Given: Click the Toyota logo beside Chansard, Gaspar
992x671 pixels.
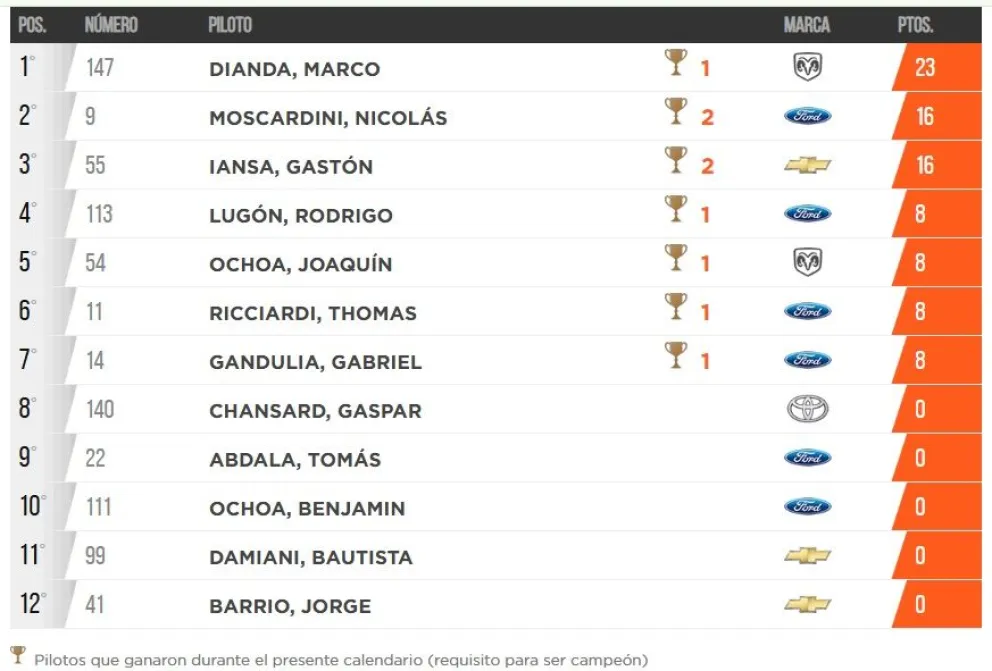Looking at the screenshot, I should [x=807, y=409].
